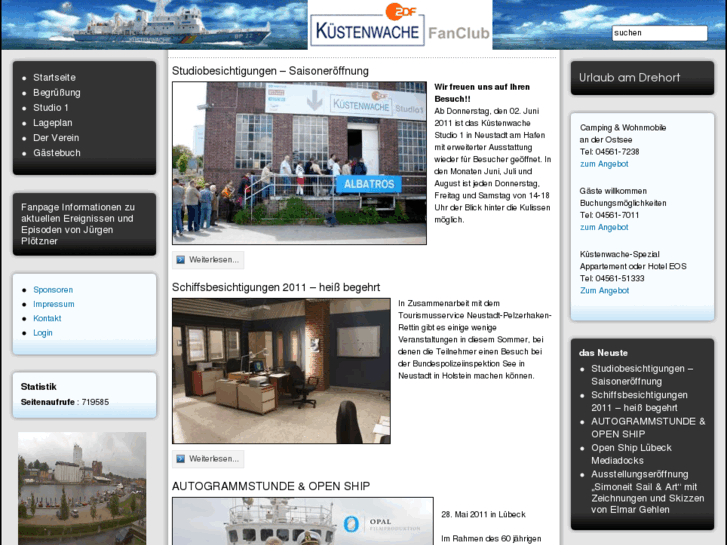This screenshot has height=545, width=727.
Task: Open Studiobesichtigungen – Saisoneröffnung article headline
Action: pos(270,71)
